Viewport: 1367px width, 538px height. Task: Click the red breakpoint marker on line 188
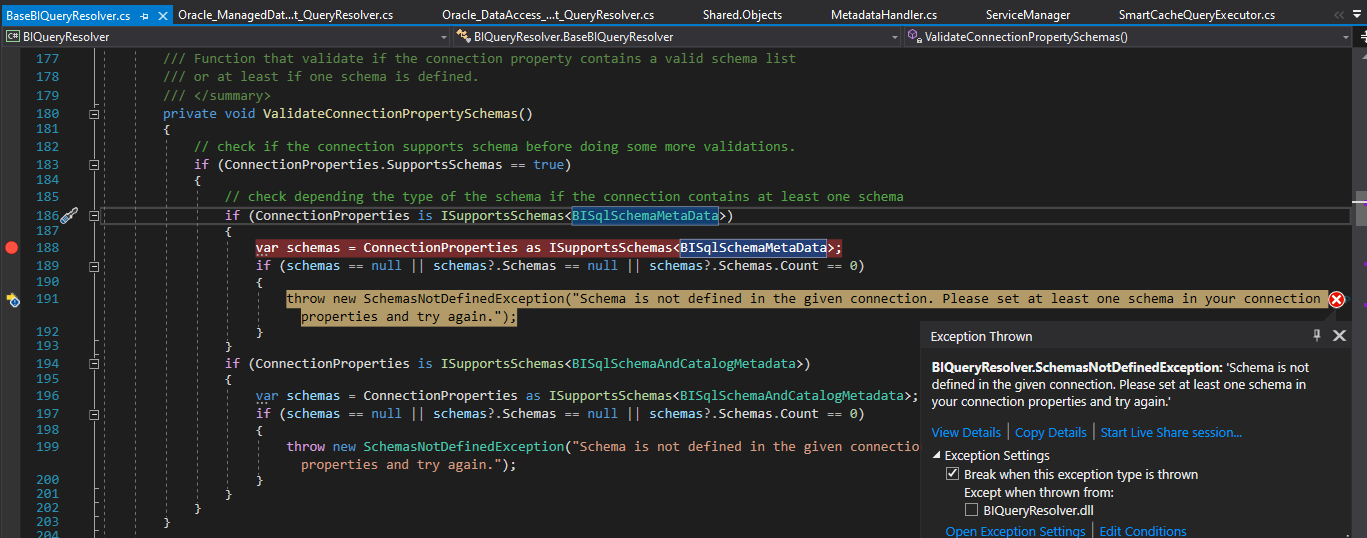click(x=12, y=248)
